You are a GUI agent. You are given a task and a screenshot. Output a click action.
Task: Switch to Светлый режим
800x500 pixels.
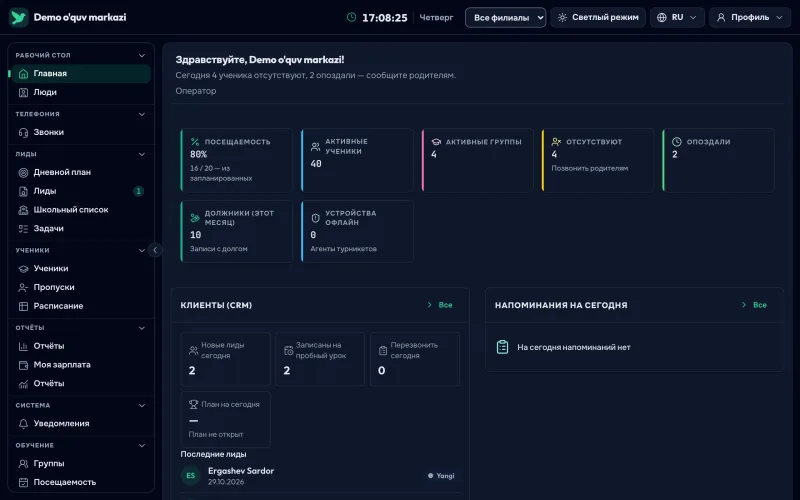[598, 17]
